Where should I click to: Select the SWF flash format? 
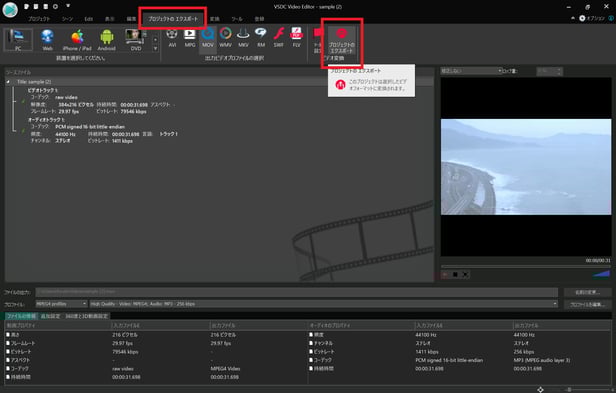(x=279, y=37)
